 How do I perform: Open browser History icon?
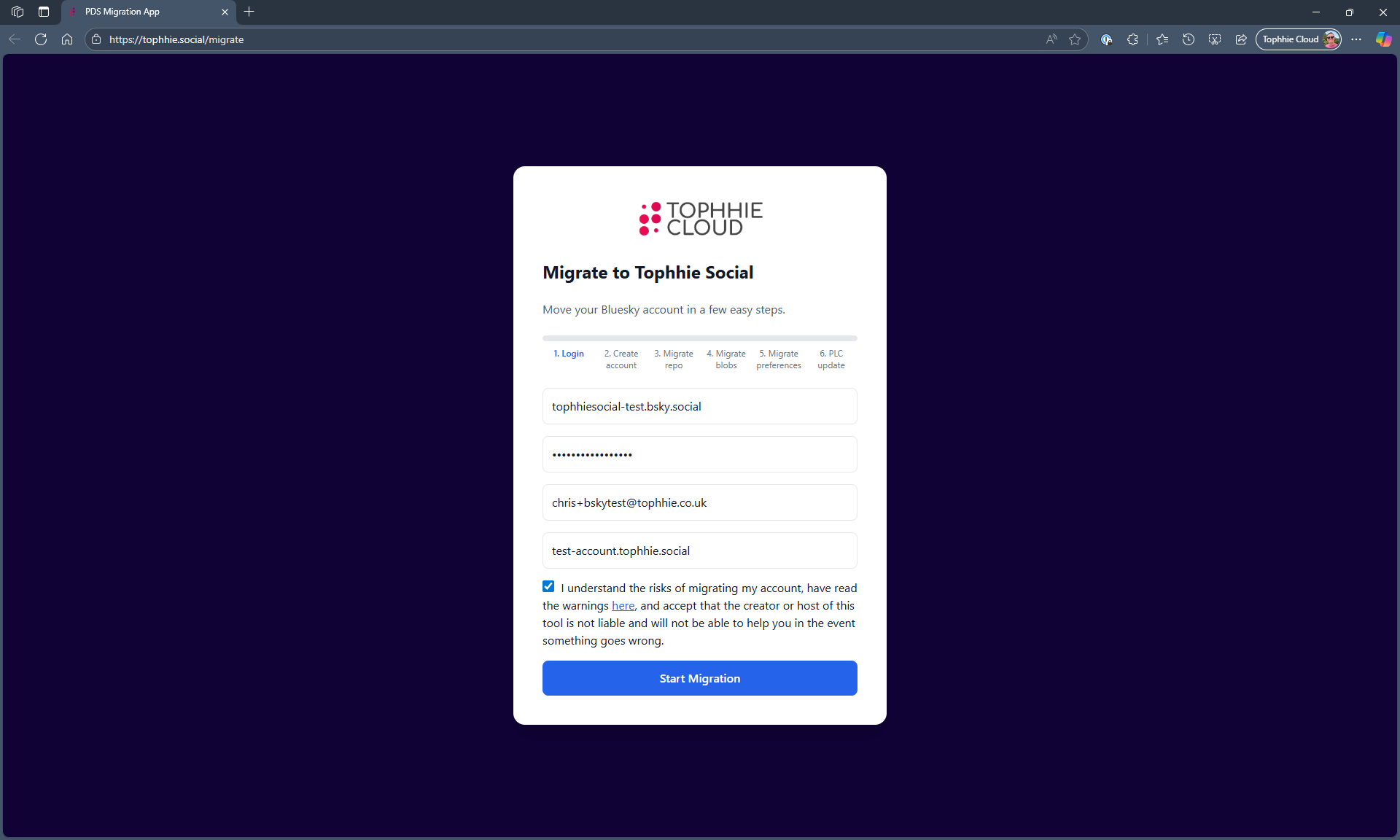point(1189,39)
